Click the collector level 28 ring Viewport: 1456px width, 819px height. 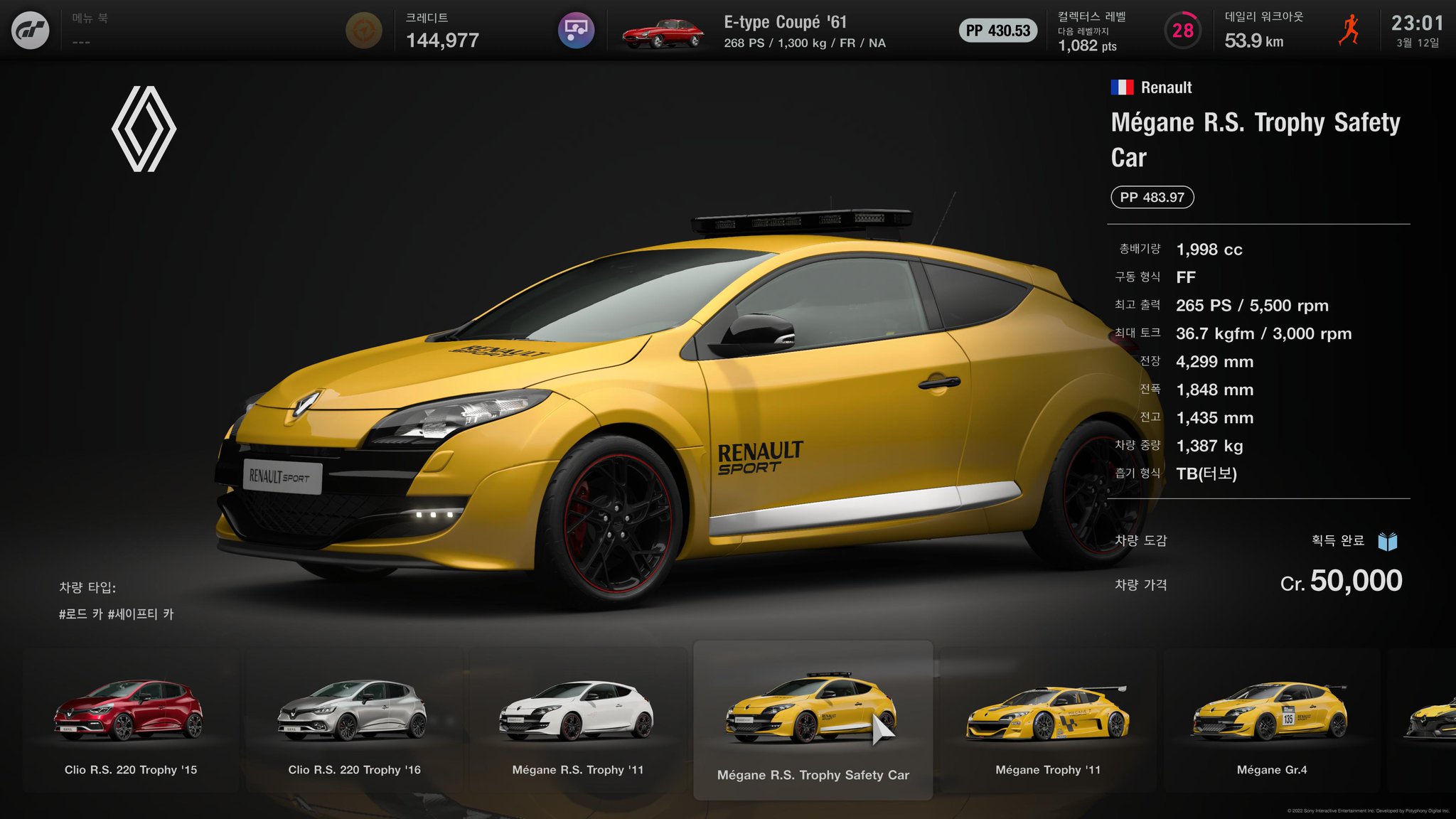pyautogui.click(x=1182, y=31)
